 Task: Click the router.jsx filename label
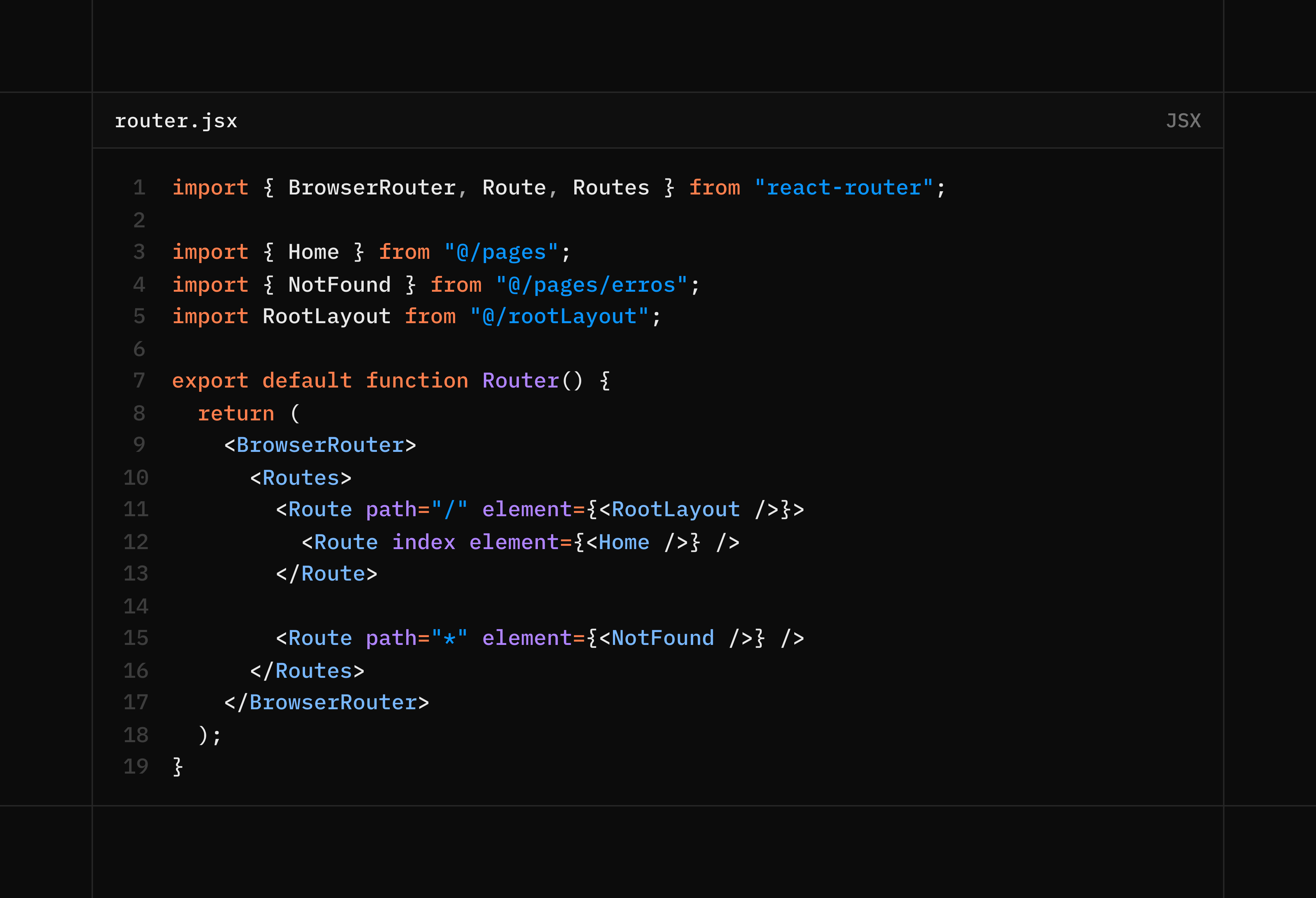176,120
